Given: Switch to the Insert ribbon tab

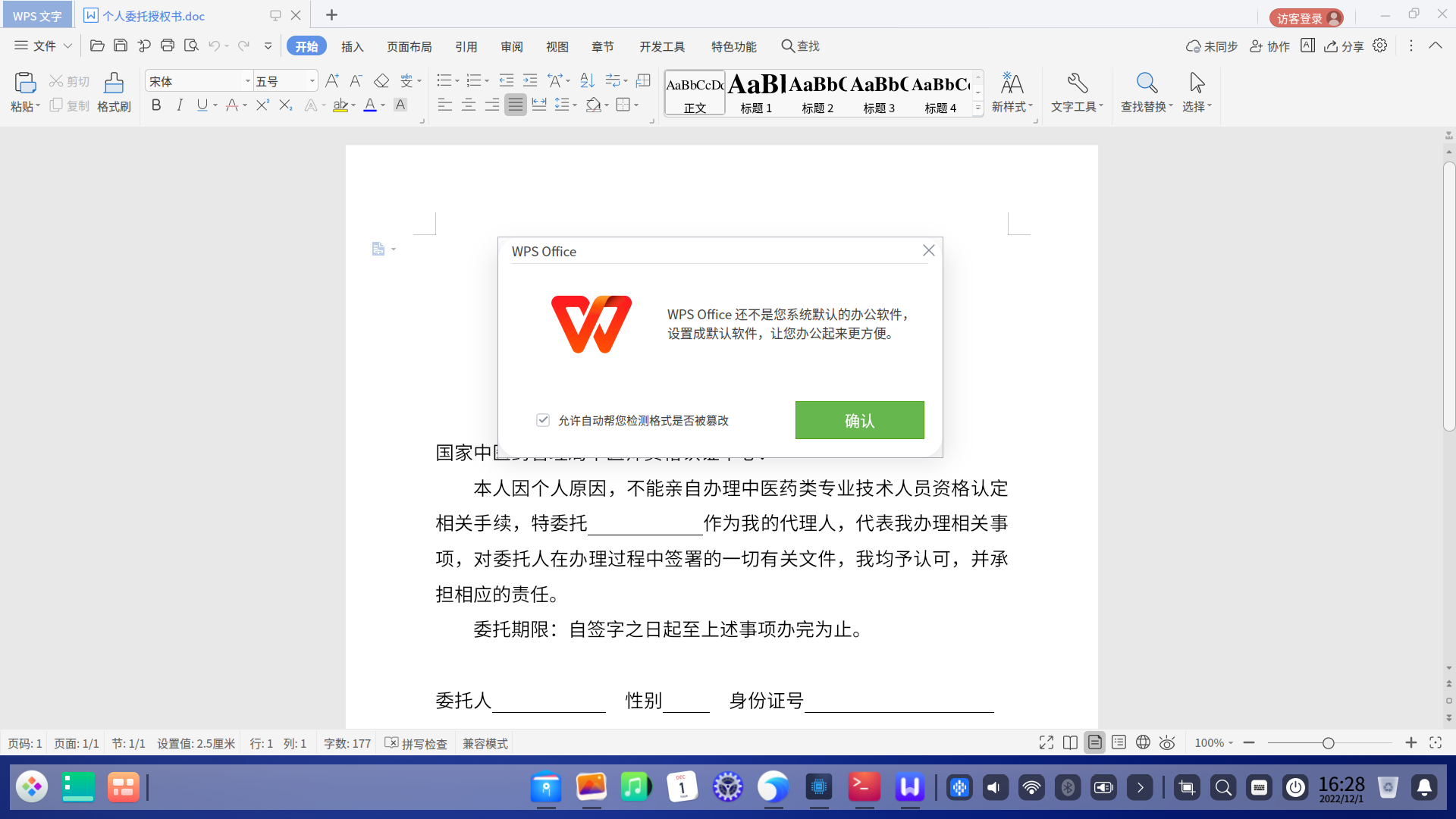Looking at the screenshot, I should point(352,46).
